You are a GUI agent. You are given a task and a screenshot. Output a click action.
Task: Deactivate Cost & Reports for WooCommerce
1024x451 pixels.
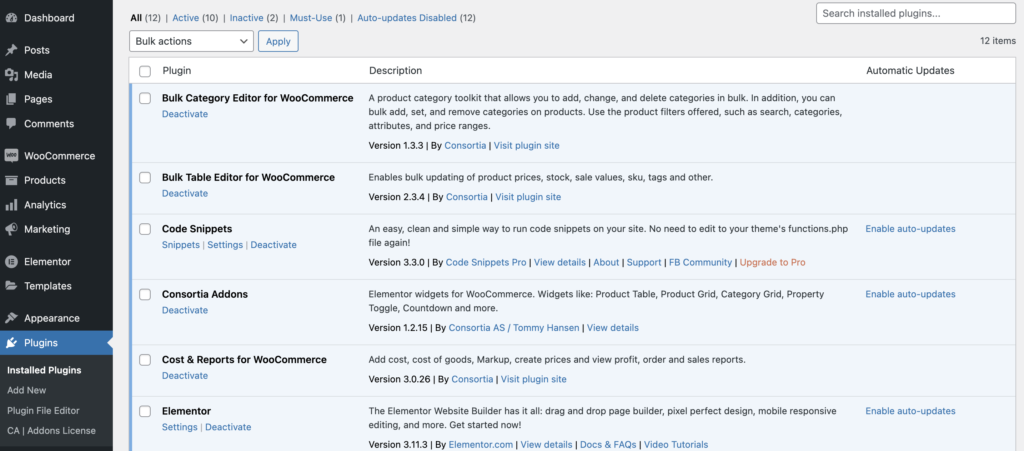(x=185, y=375)
